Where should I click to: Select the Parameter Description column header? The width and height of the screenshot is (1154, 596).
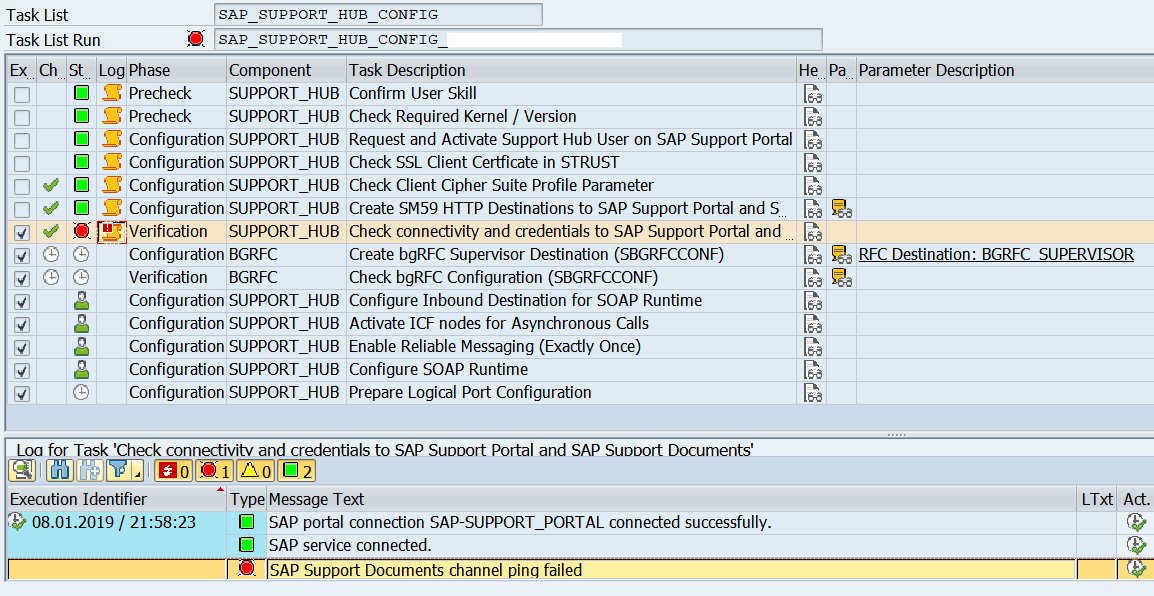pyautogui.click(x=1005, y=71)
